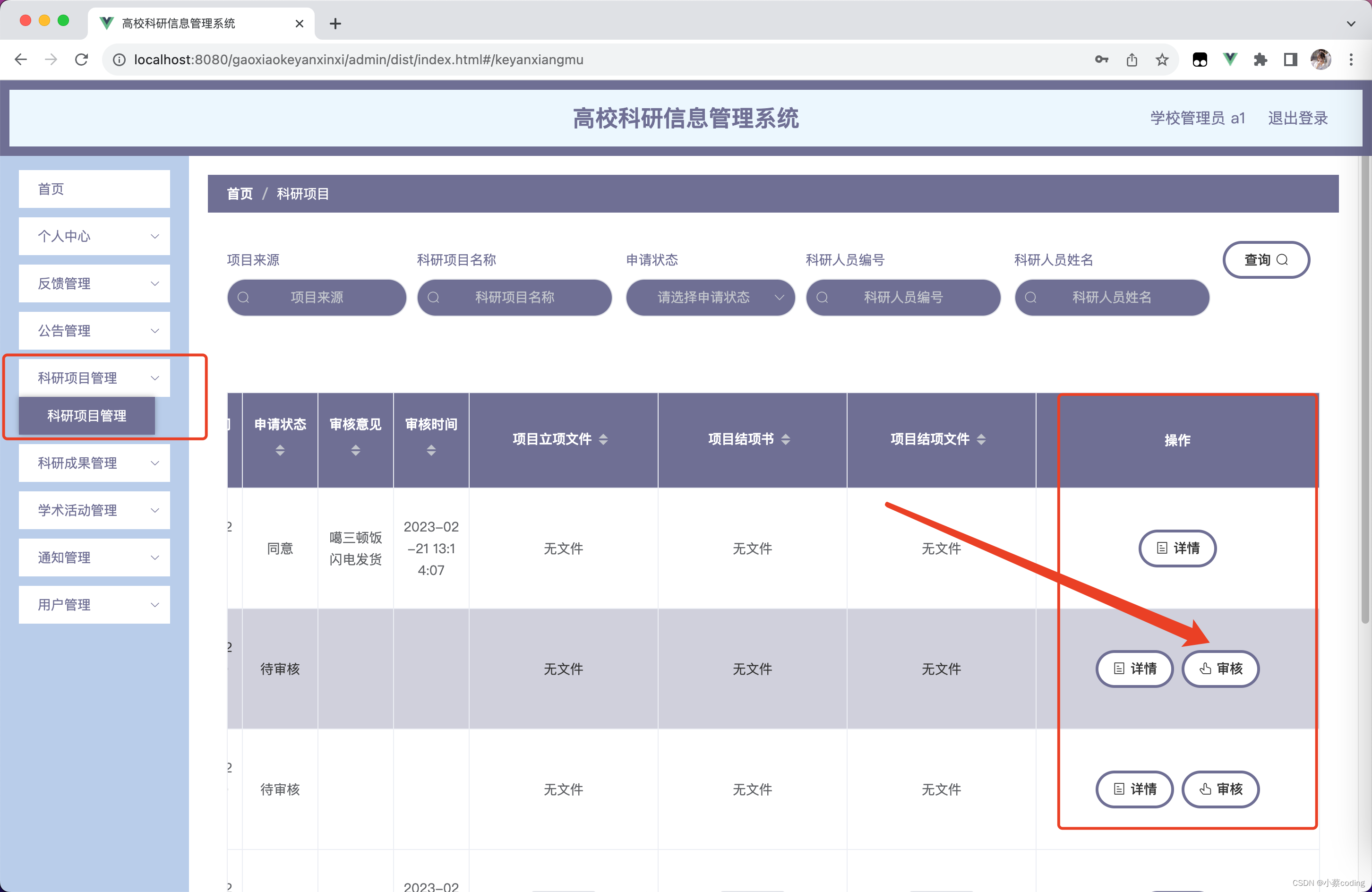Sort by 项目立项文件 column arrows
1372x892 pixels.
pos(603,439)
